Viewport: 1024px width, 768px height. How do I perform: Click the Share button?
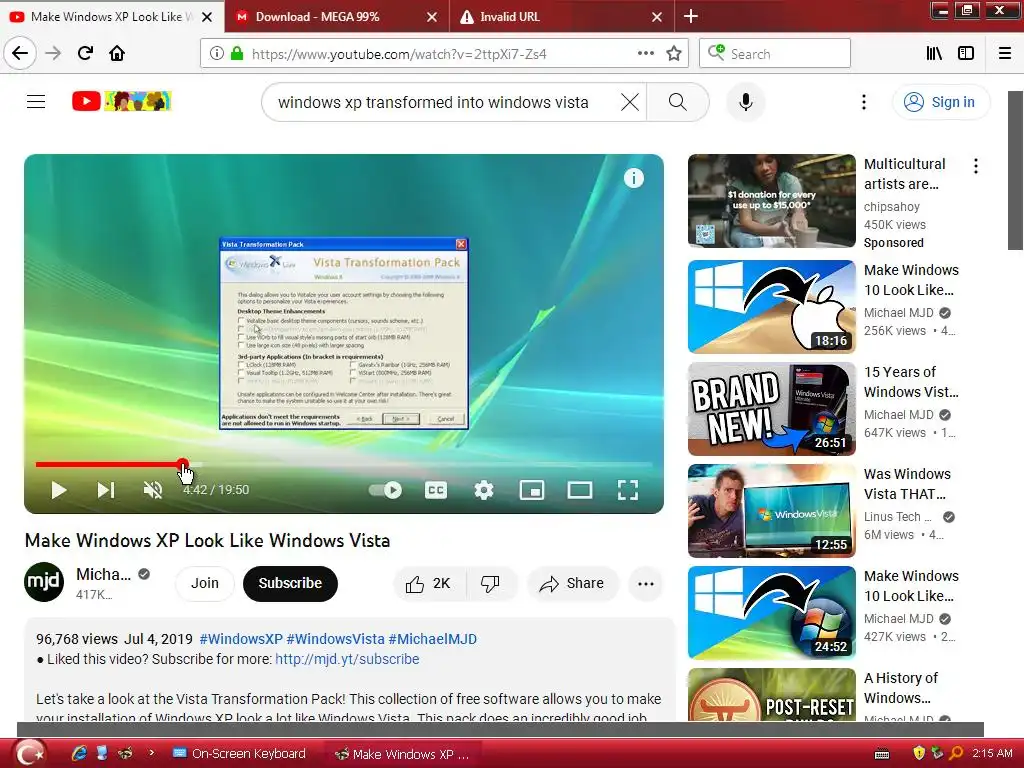(572, 584)
